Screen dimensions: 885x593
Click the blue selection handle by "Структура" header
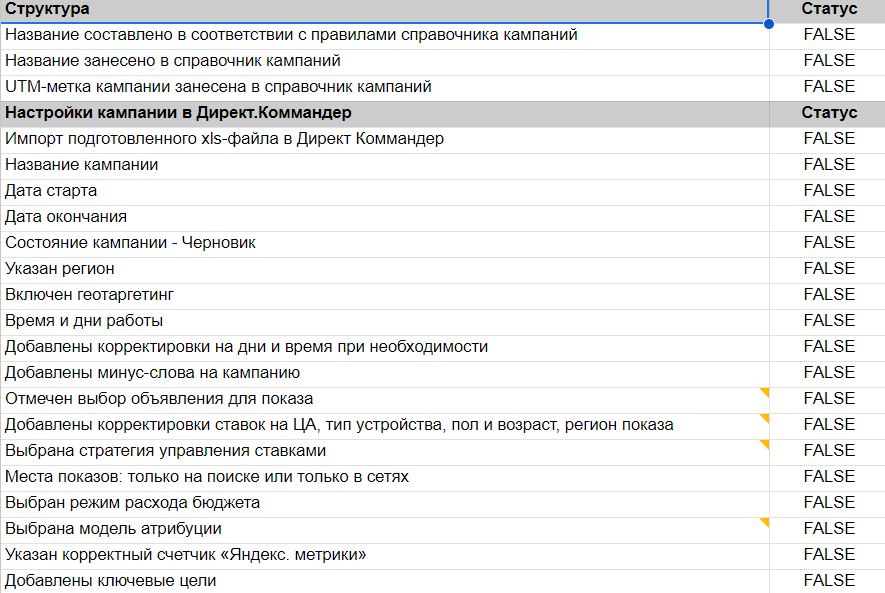tap(768, 23)
